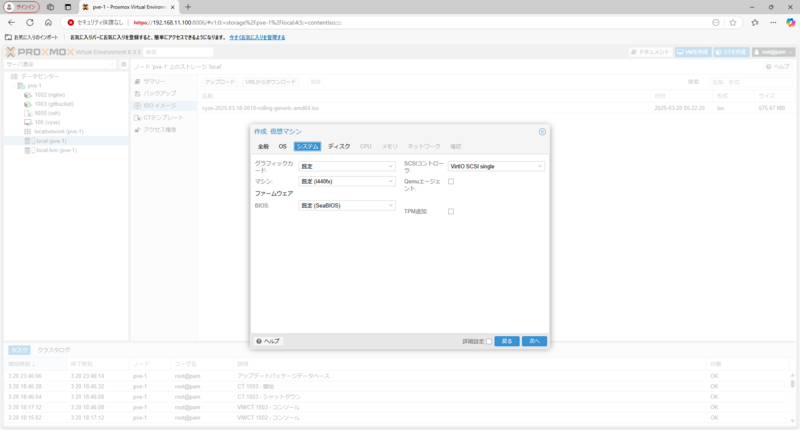800x430 pixels.
Task: Close the 作成: 仮想マシン dialog
Action: point(542,132)
